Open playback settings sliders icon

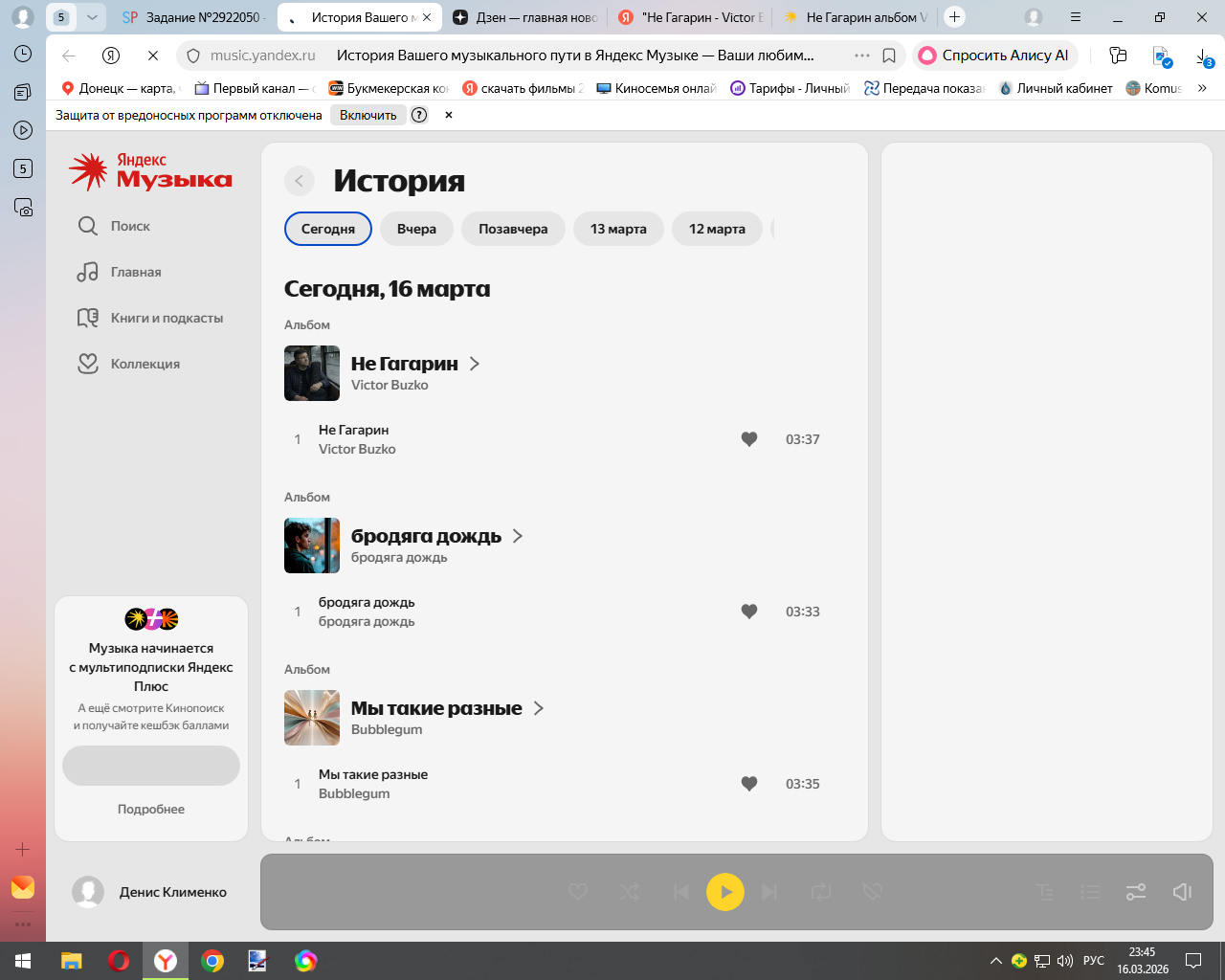[x=1136, y=892]
